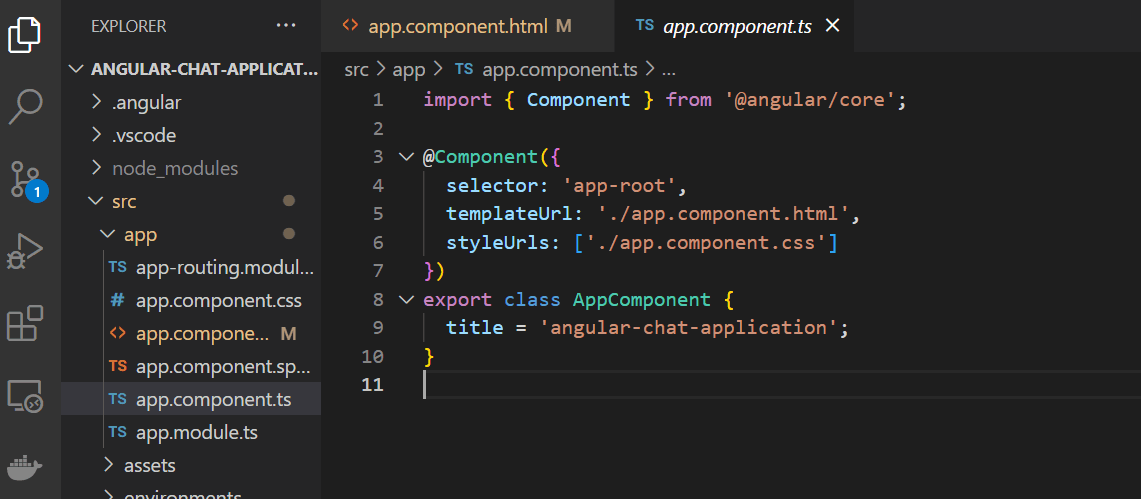The image size is (1141, 499).
Task: Open the Search view icon
Action: tap(25, 105)
